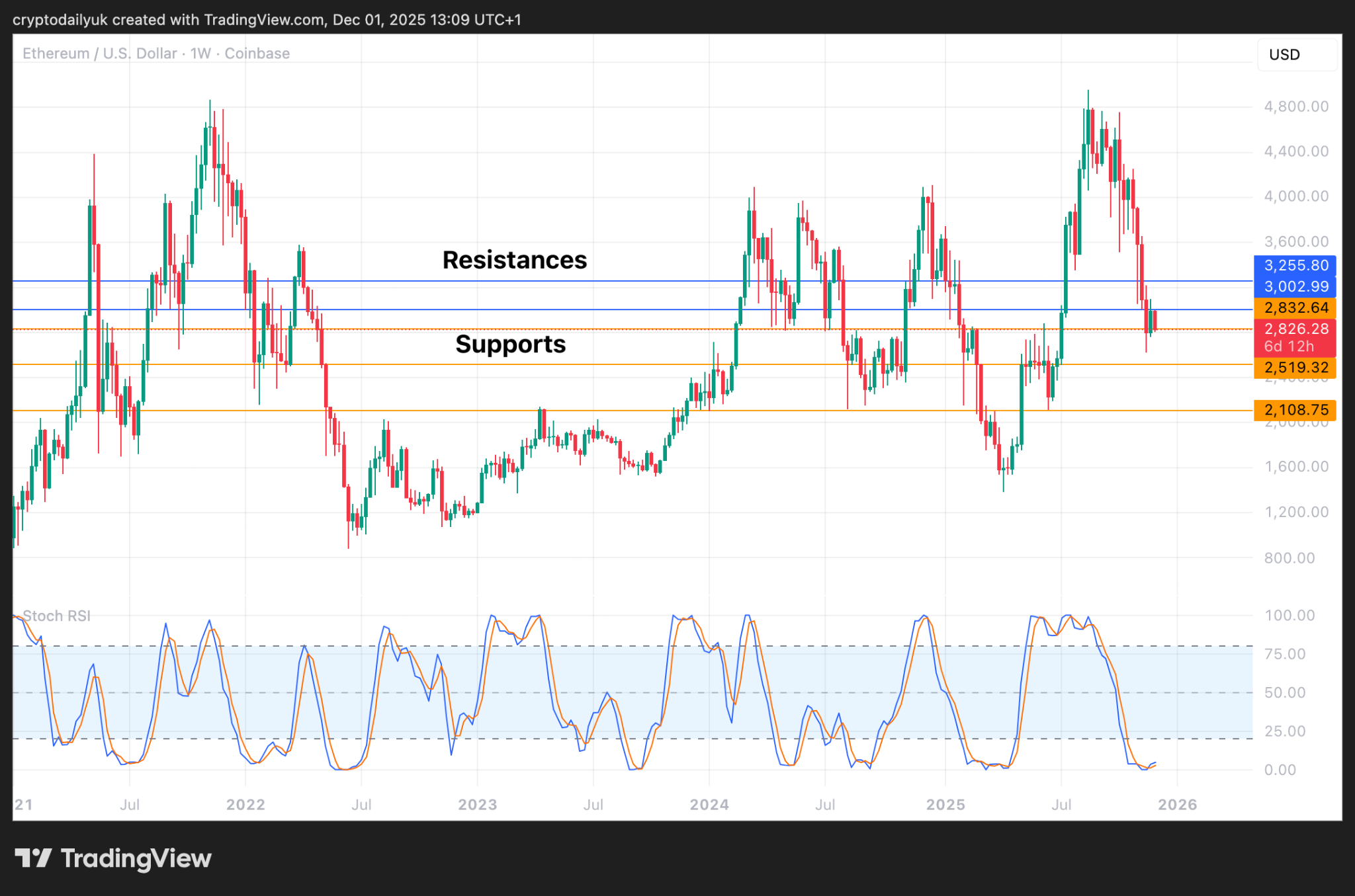Click the orange 2,108.75 support label
1355x896 pixels.
[x=1295, y=410]
